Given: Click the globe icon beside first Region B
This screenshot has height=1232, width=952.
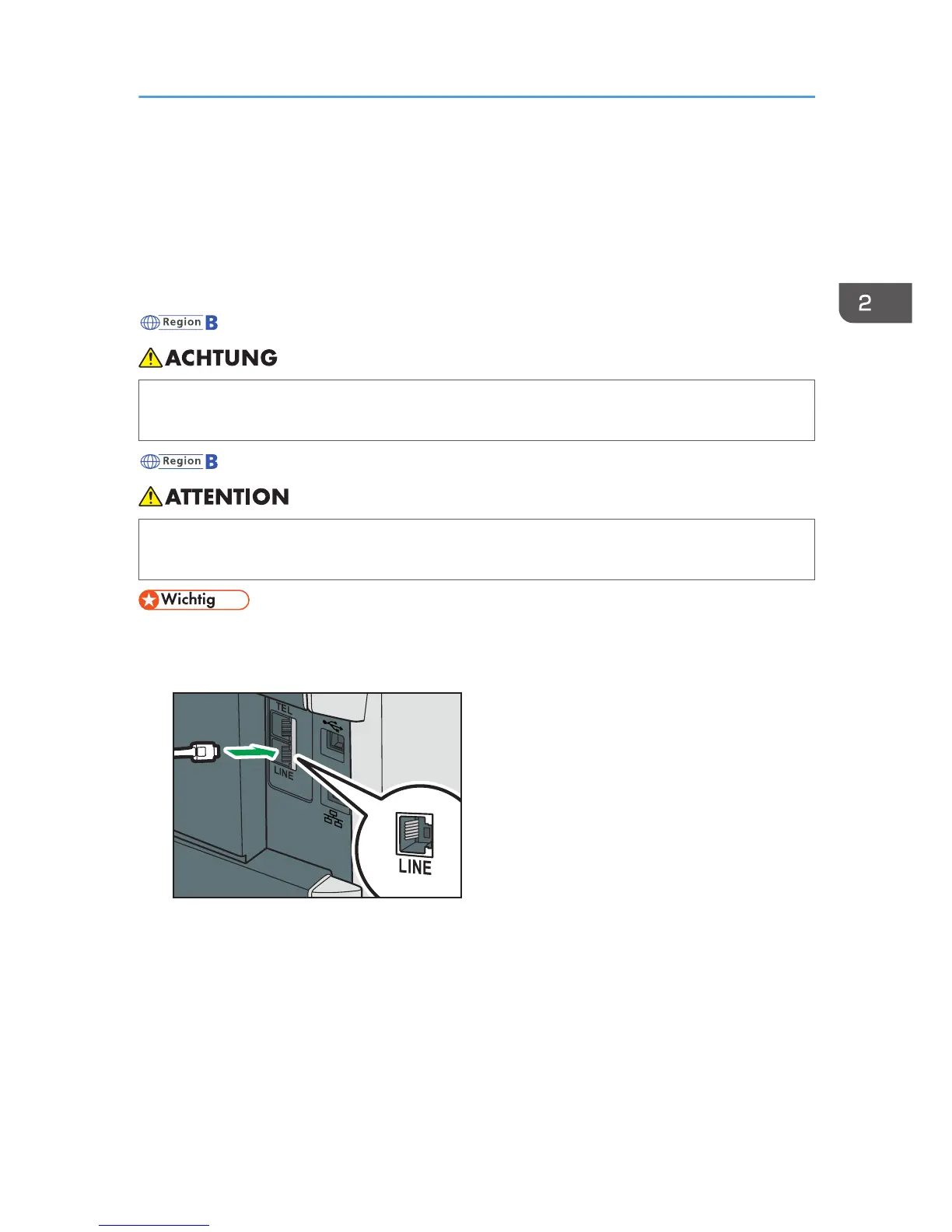Looking at the screenshot, I should coord(149,323).
